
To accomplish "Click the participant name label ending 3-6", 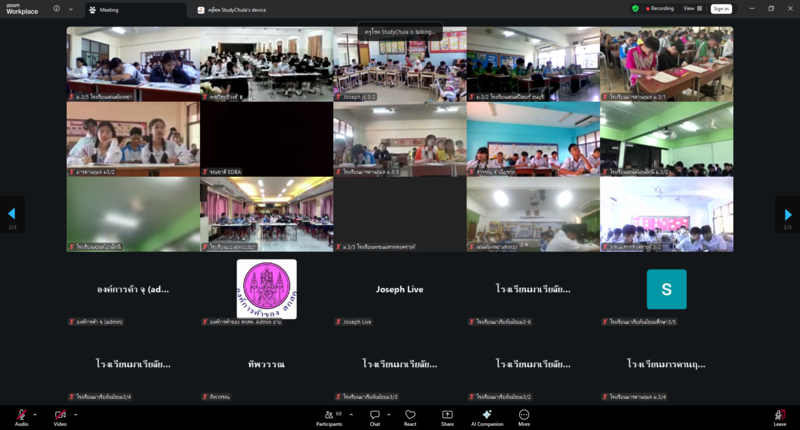I will 500,322.
